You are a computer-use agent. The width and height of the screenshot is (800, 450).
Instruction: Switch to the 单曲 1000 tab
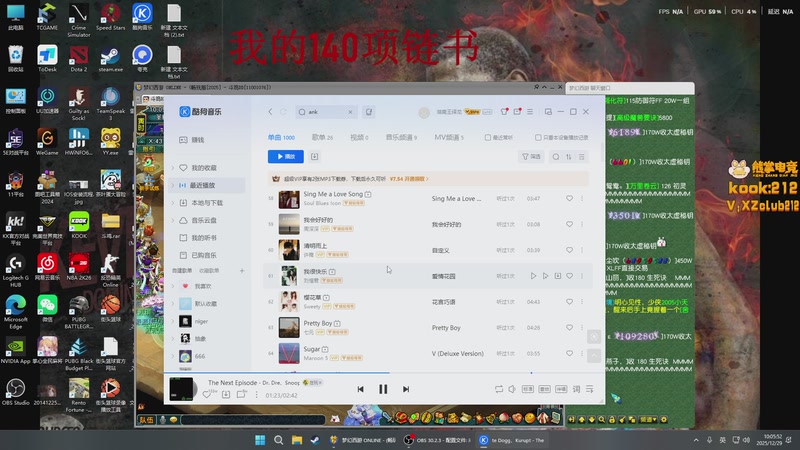pos(281,137)
